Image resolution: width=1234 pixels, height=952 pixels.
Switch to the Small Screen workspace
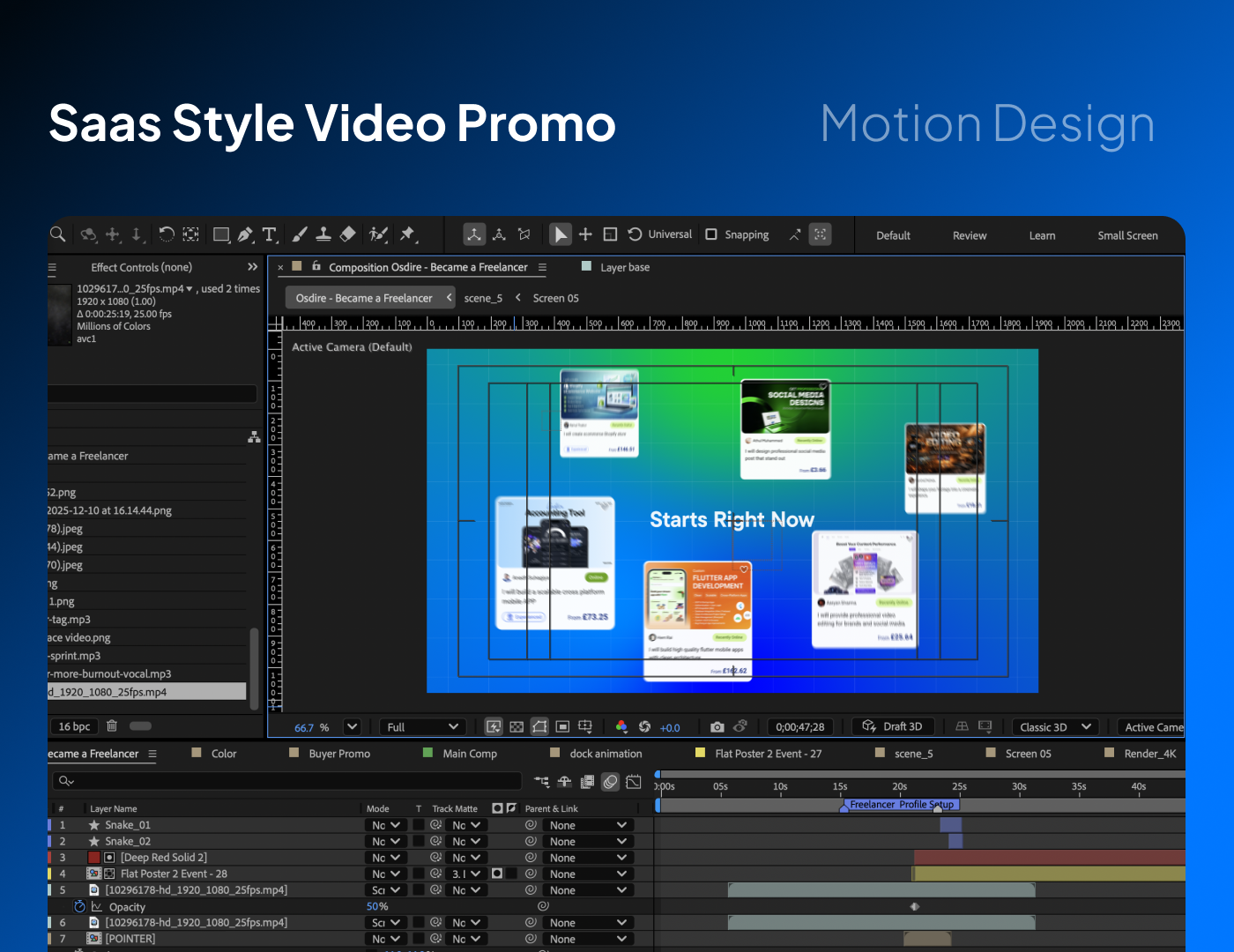pos(1127,235)
